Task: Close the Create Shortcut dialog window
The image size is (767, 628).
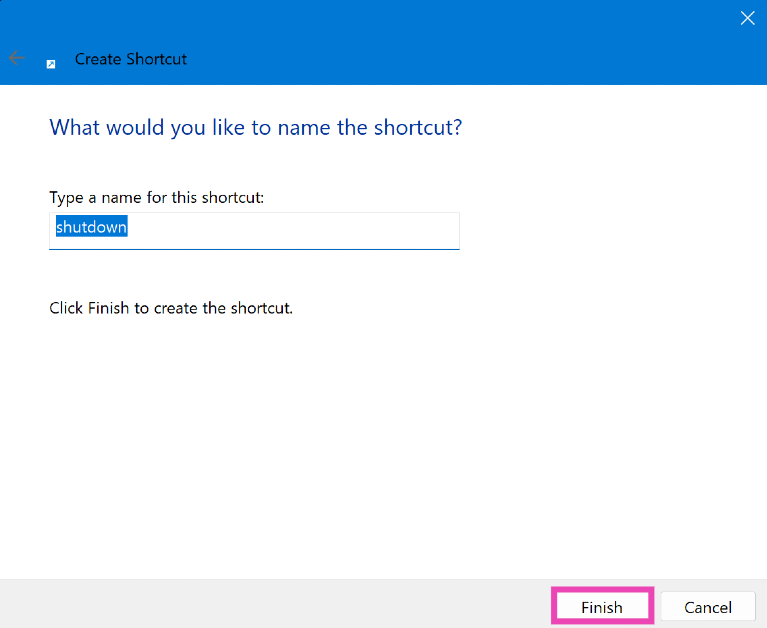Action: tap(747, 17)
